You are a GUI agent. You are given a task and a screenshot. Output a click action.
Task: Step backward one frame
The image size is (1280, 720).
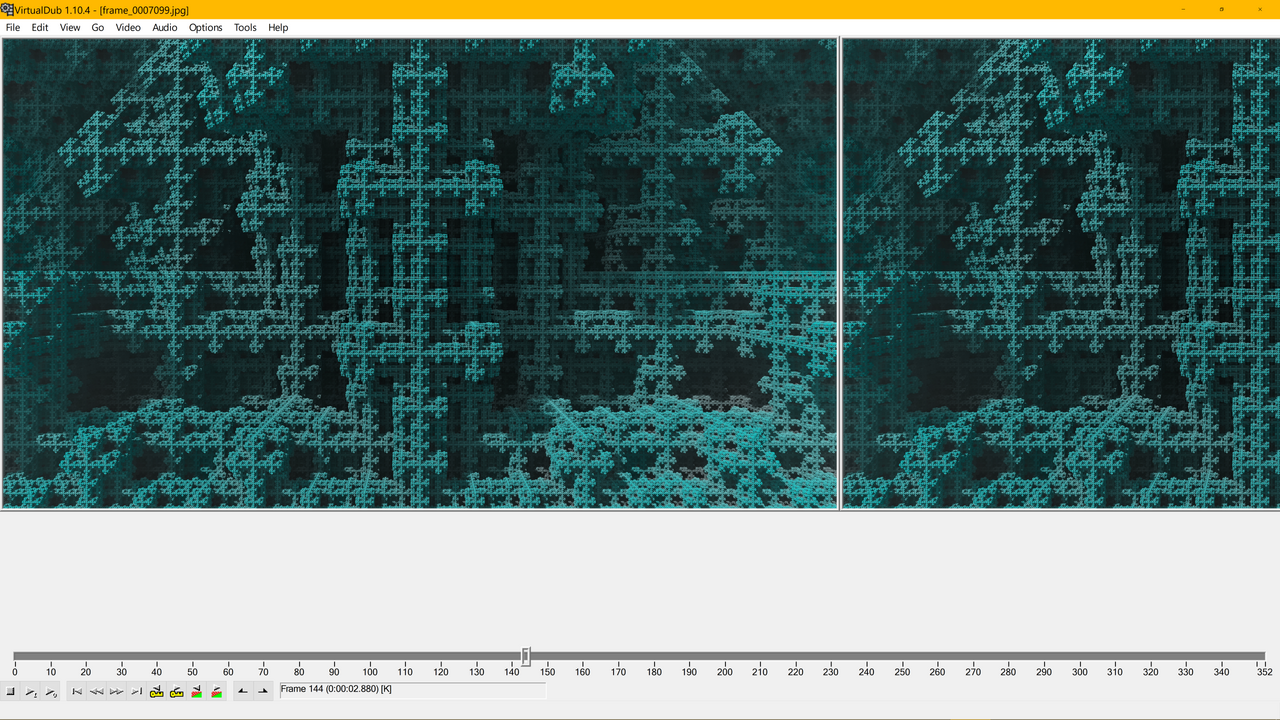pyautogui.click(x=97, y=692)
